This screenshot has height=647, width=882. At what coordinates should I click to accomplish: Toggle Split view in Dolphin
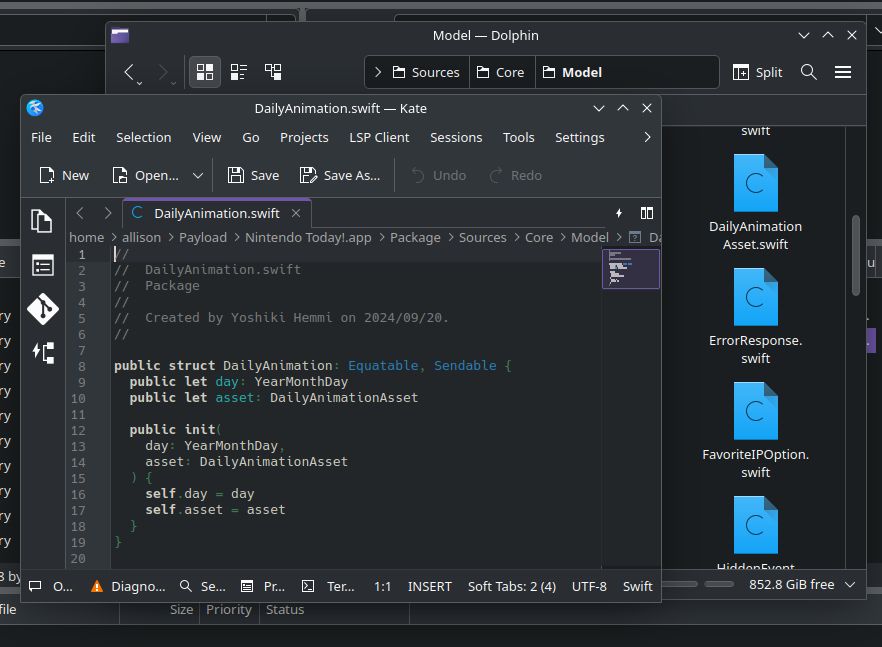pyautogui.click(x=757, y=73)
